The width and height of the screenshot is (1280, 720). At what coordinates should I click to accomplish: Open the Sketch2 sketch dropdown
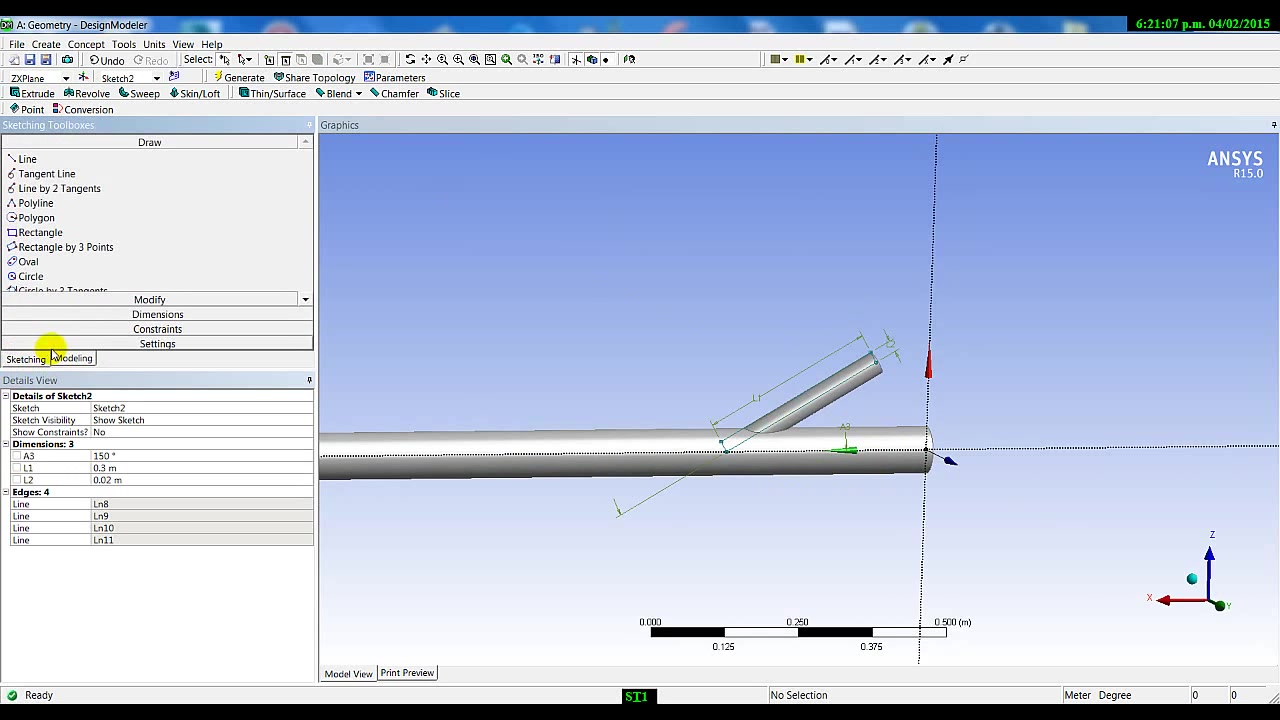point(157,78)
